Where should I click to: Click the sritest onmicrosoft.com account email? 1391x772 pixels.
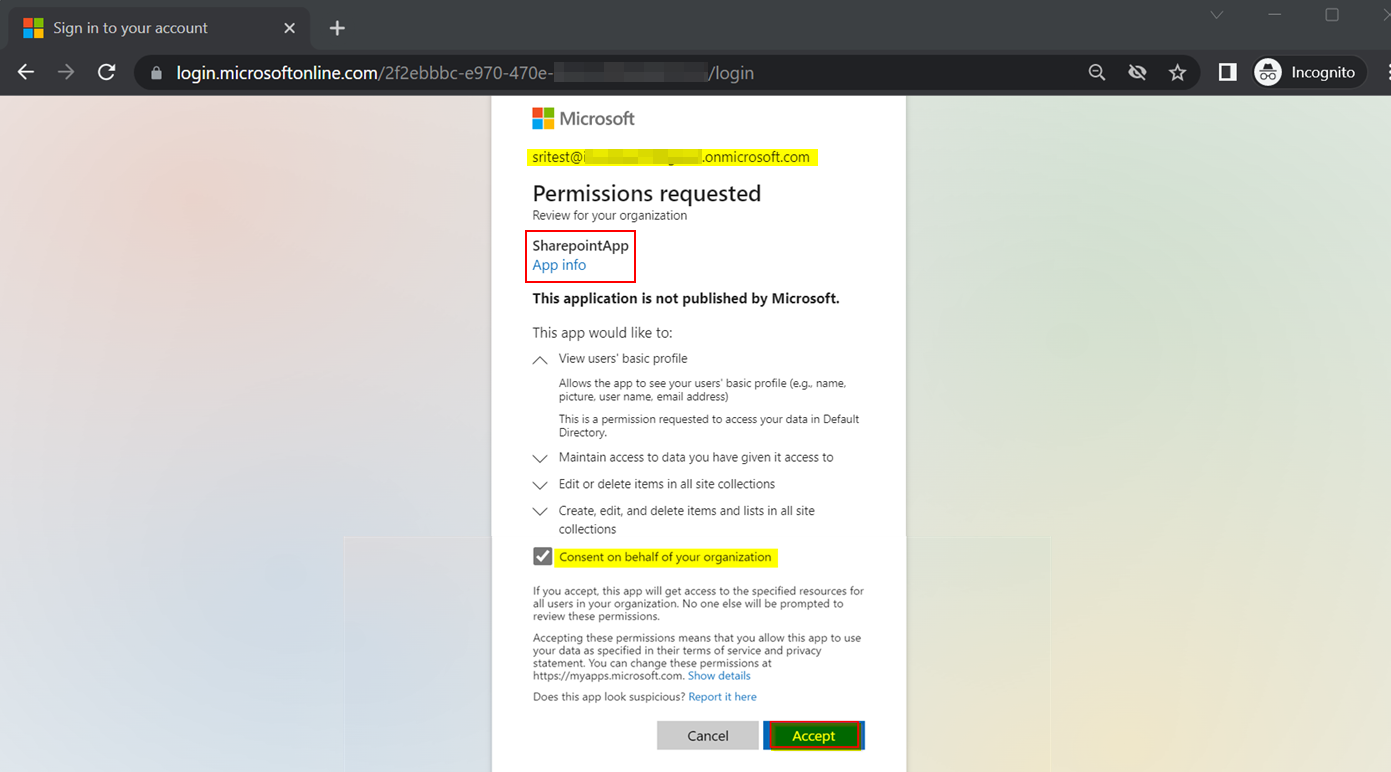coord(671,157)
